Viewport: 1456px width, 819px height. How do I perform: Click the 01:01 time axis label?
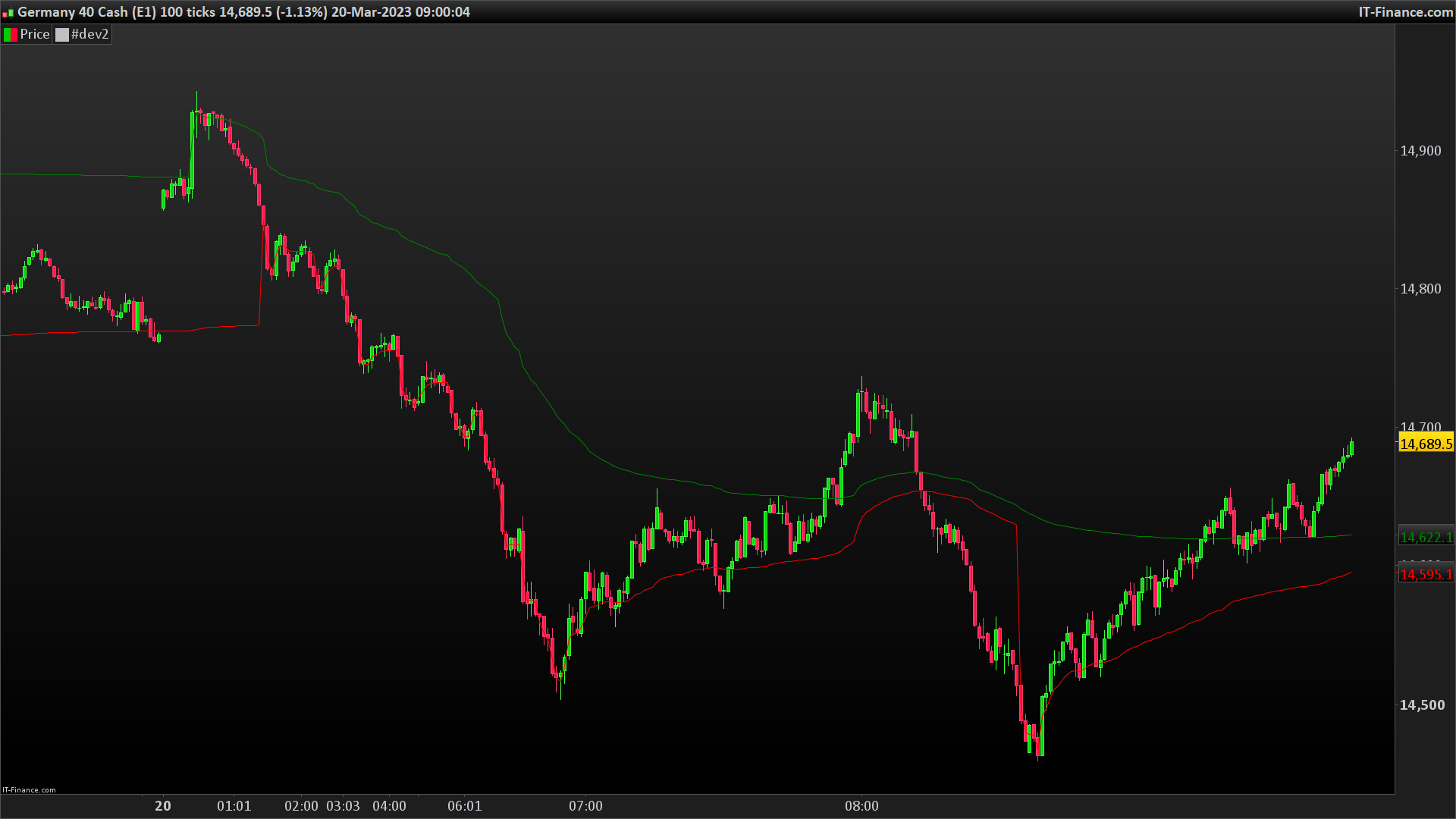pyautogui.click(x=234, y=806)
